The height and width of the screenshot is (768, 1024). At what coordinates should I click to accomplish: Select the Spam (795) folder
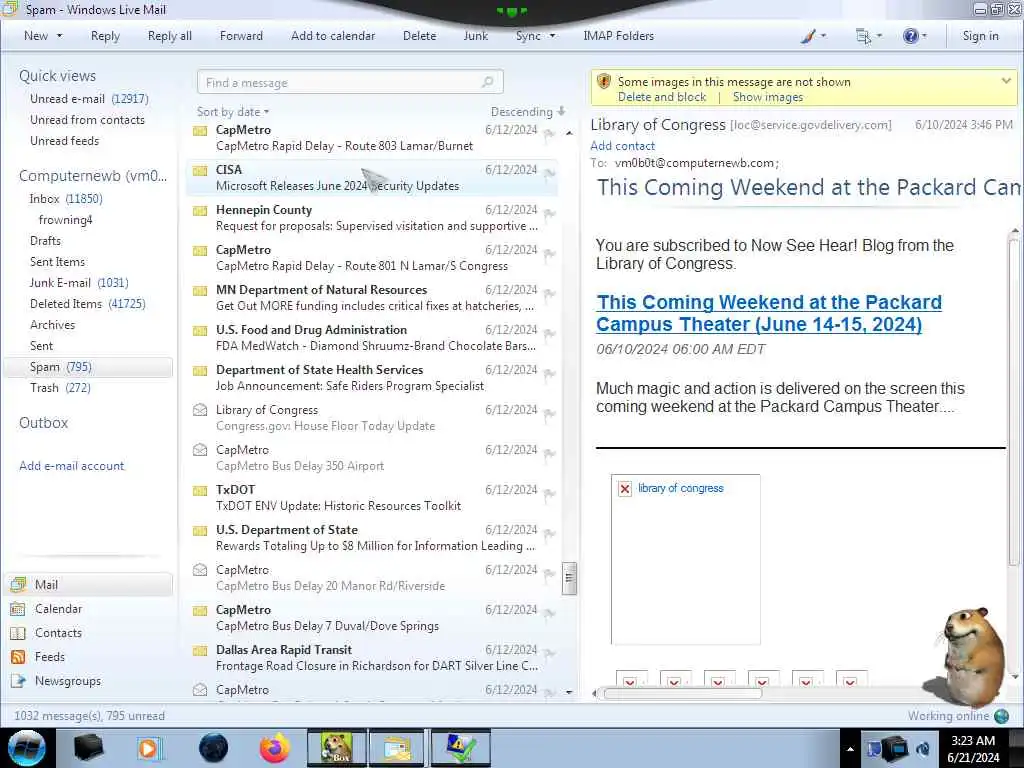pos(88,367)
